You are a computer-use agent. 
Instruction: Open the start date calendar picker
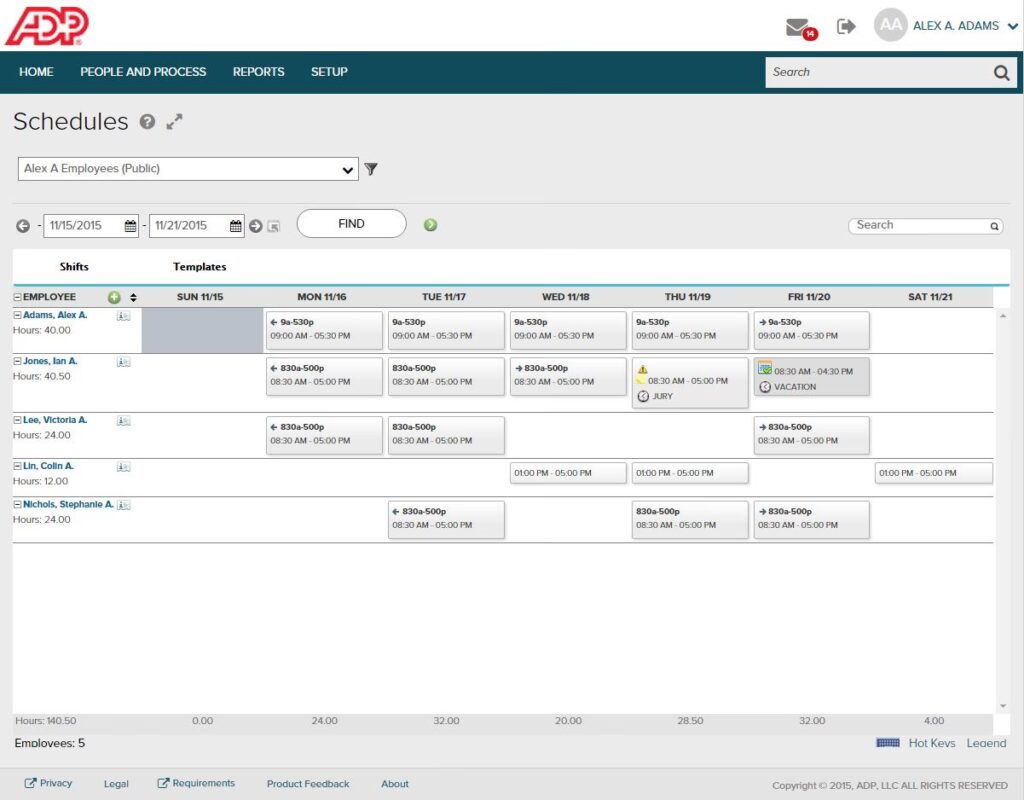click(x=130, y=226)
